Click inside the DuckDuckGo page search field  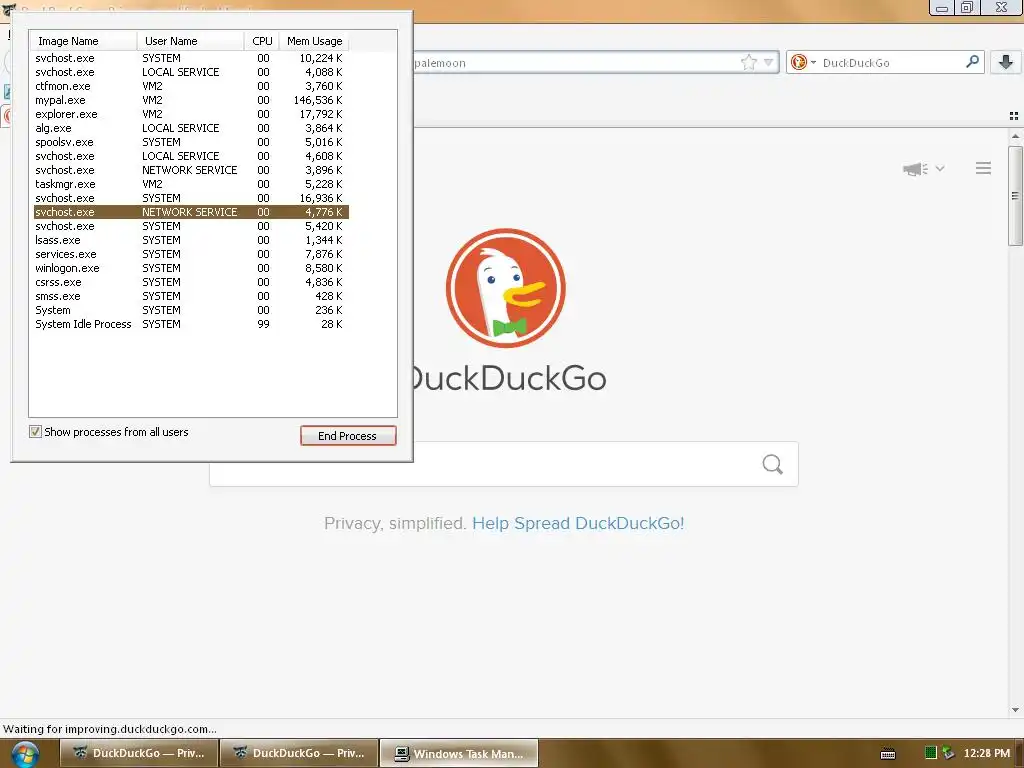point(504,464)
